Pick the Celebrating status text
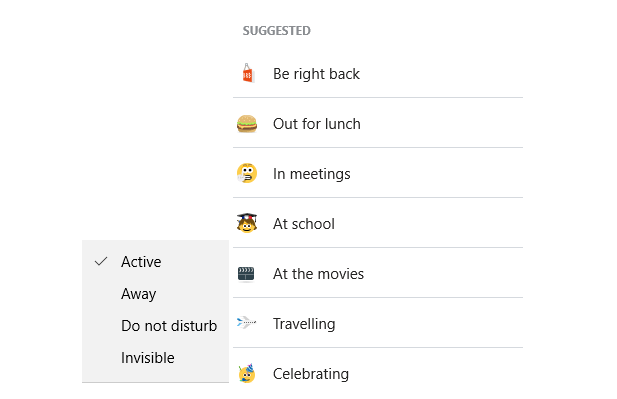Screen dimensions: 617x399 pos(311,374)
